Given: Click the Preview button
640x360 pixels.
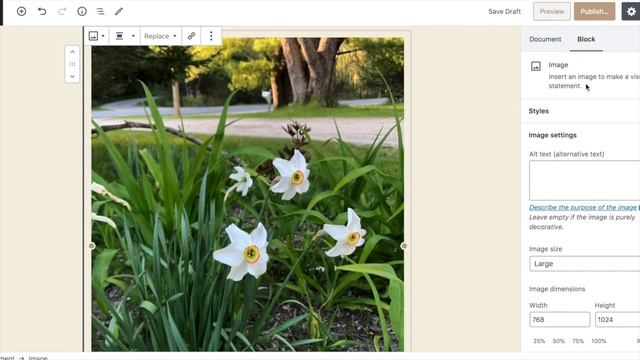Looking at the screenshot, I should point(552,11).
